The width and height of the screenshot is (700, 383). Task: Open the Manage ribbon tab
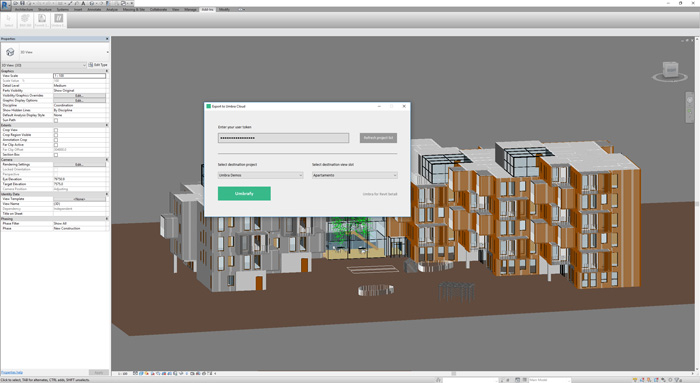tap(191, 9)
